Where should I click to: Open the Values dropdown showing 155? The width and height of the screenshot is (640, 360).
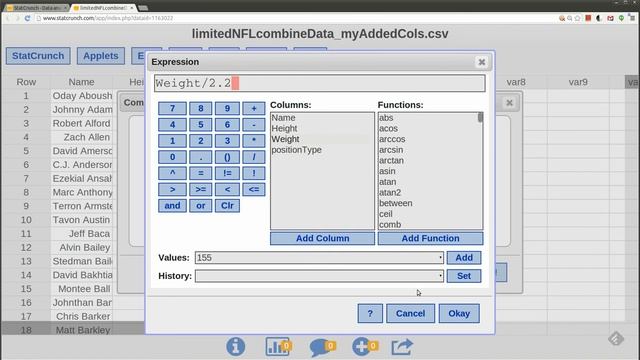(319, 258)
